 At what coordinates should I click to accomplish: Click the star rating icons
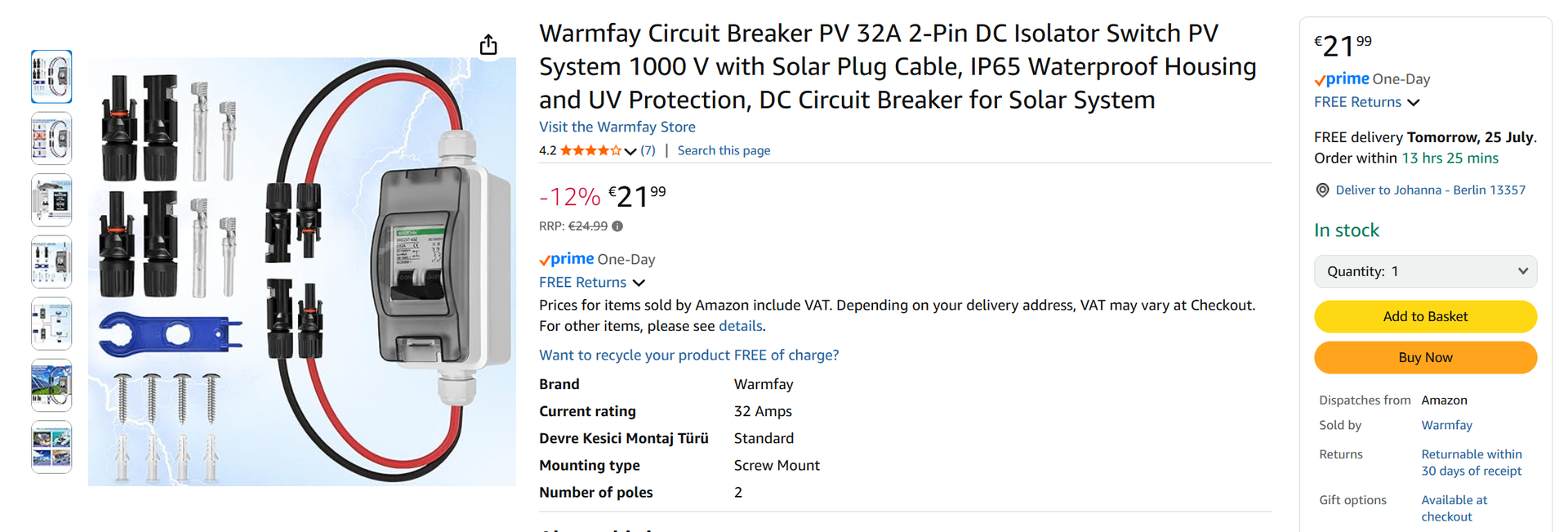590,150
